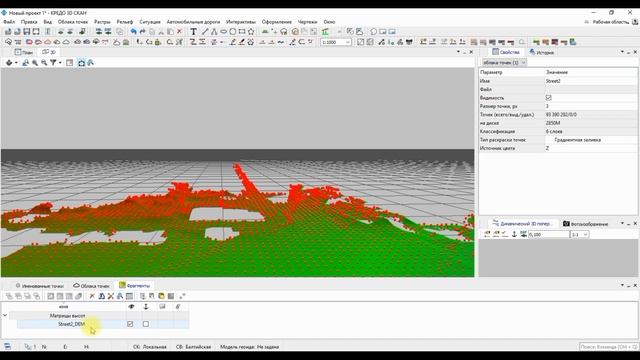
Task: Open the Файл menu
Action: coord(9,22)
